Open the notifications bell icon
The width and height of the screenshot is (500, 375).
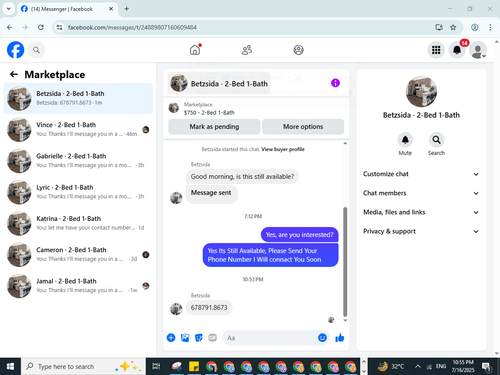[457, 50]
